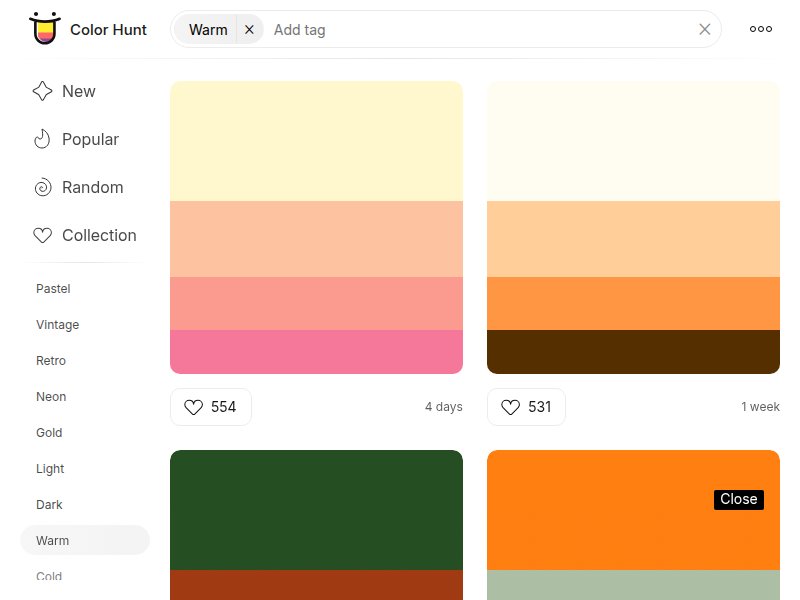Image resolution: width=800 pixels, height=600 pixels.
Task: Remove the Warm tag via its X icon
Action: [249, 29]
